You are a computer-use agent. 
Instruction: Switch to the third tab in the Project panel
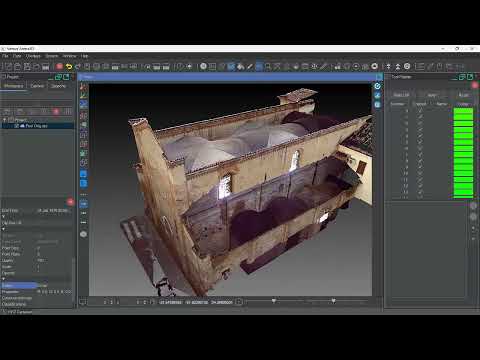pyautogui.click(x=58, y=86)
